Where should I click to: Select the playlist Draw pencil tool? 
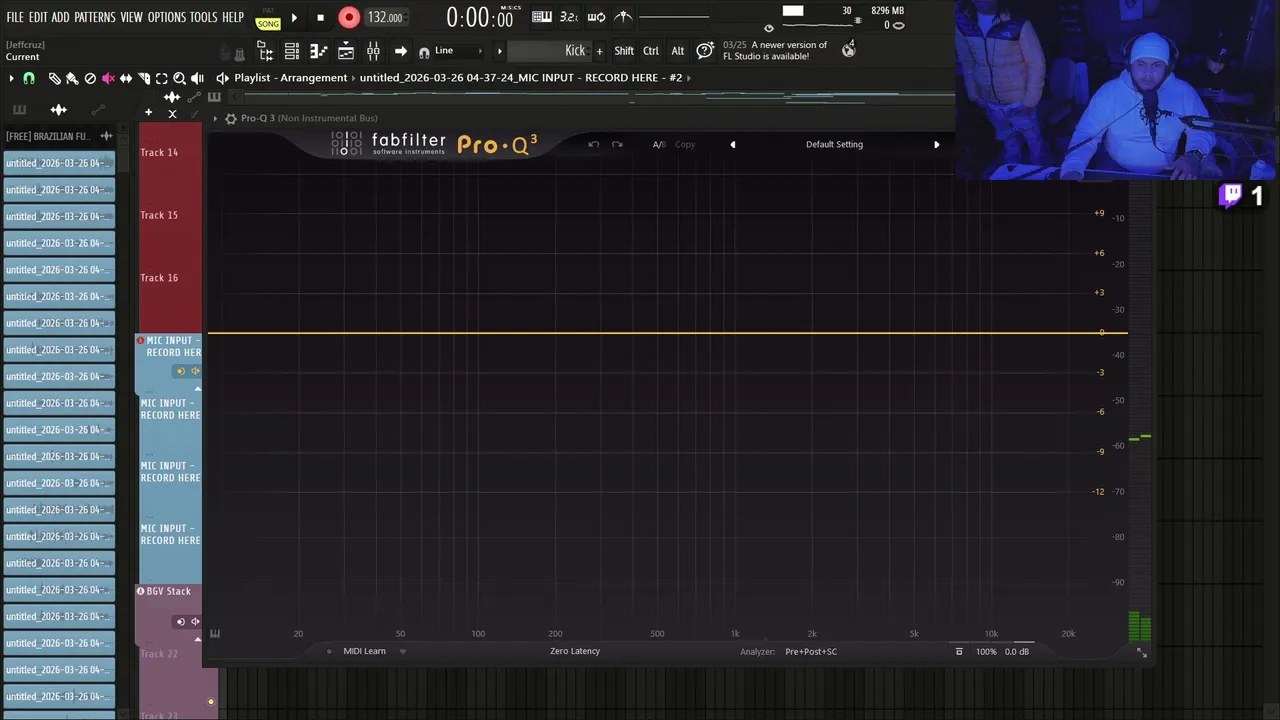tap(55, 78)
